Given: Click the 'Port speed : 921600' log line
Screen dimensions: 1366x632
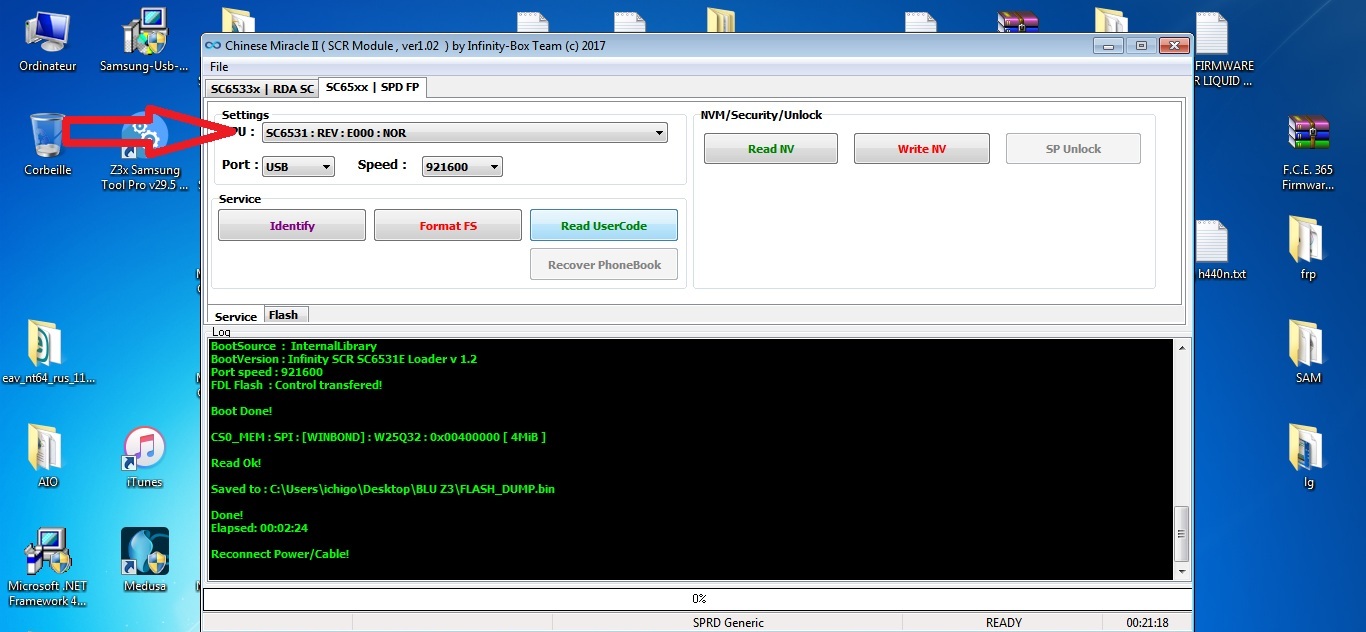Looking at the screenshot, I should 267,372.
